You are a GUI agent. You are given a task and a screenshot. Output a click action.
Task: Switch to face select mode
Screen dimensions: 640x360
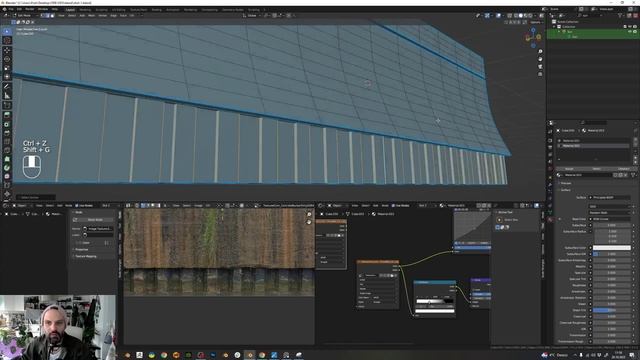click(52, 16)
